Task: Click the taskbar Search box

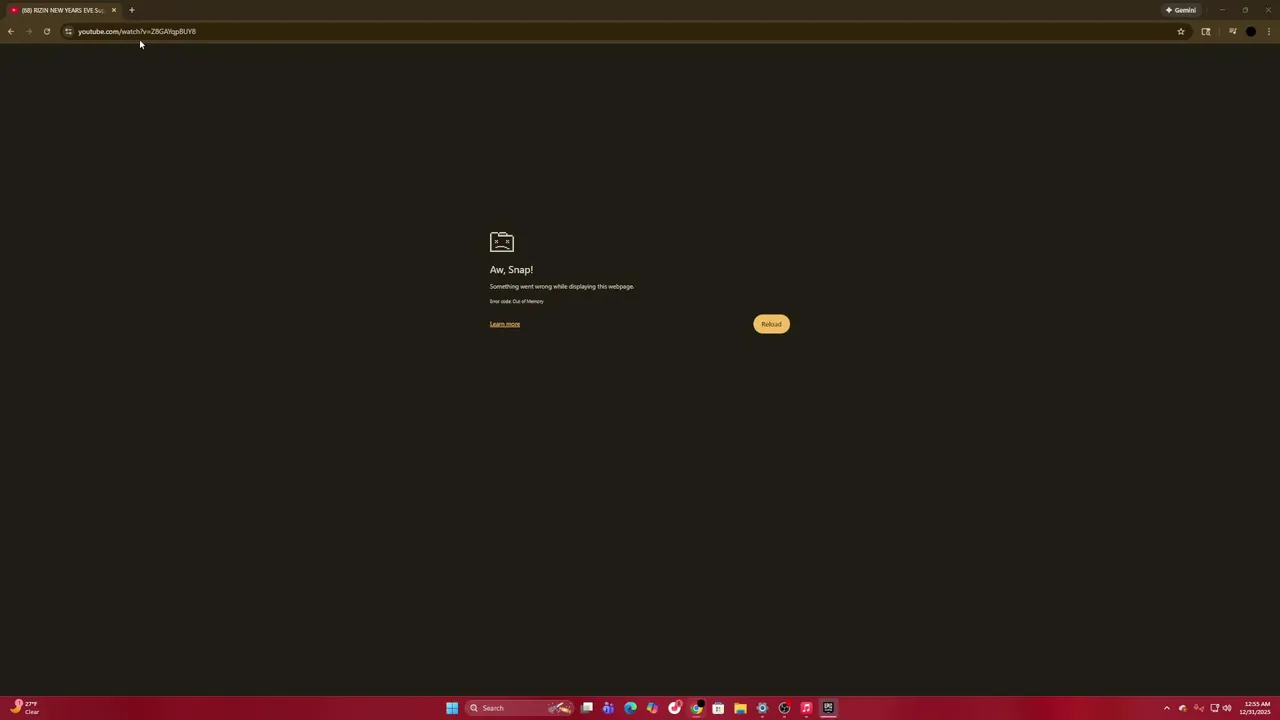Action: [x=520, y=708]
